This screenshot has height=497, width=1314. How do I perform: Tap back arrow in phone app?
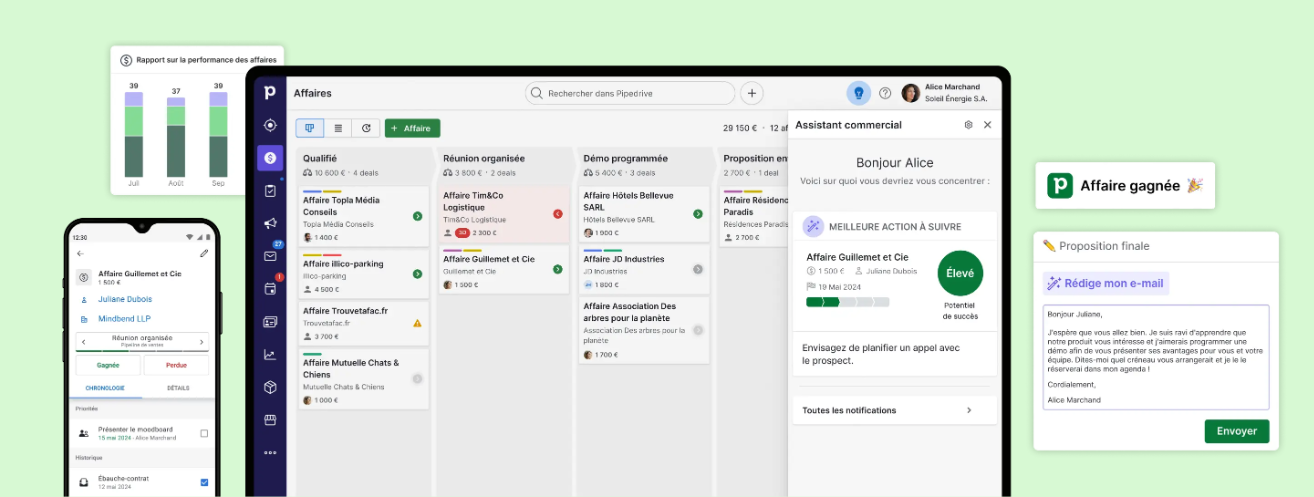[80, 254]
